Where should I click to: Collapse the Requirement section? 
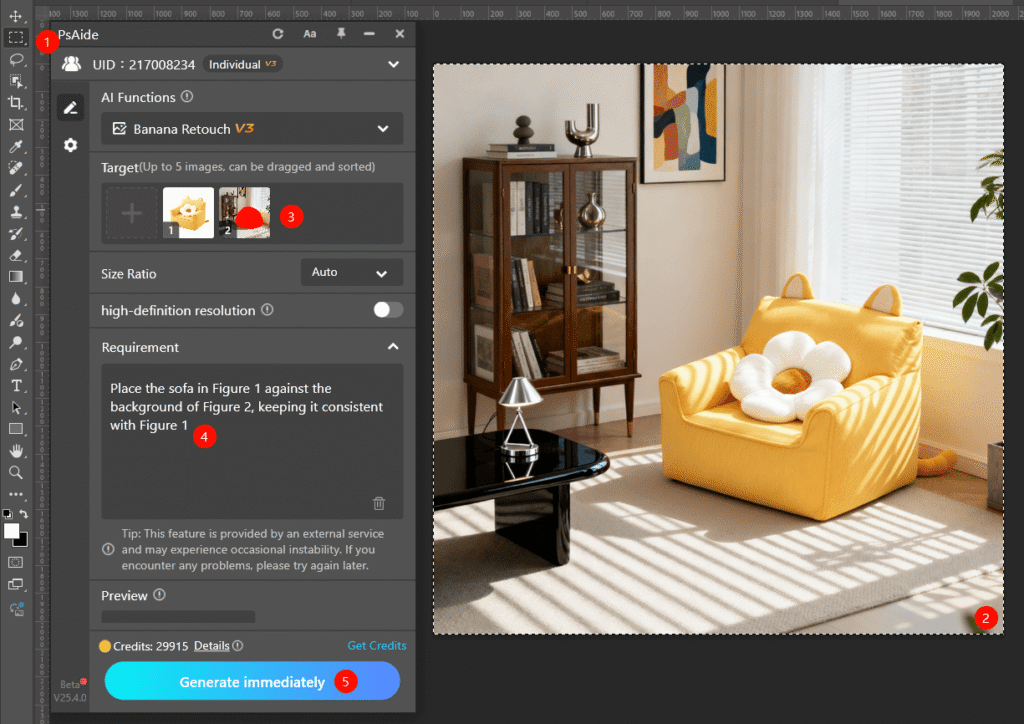393,347
